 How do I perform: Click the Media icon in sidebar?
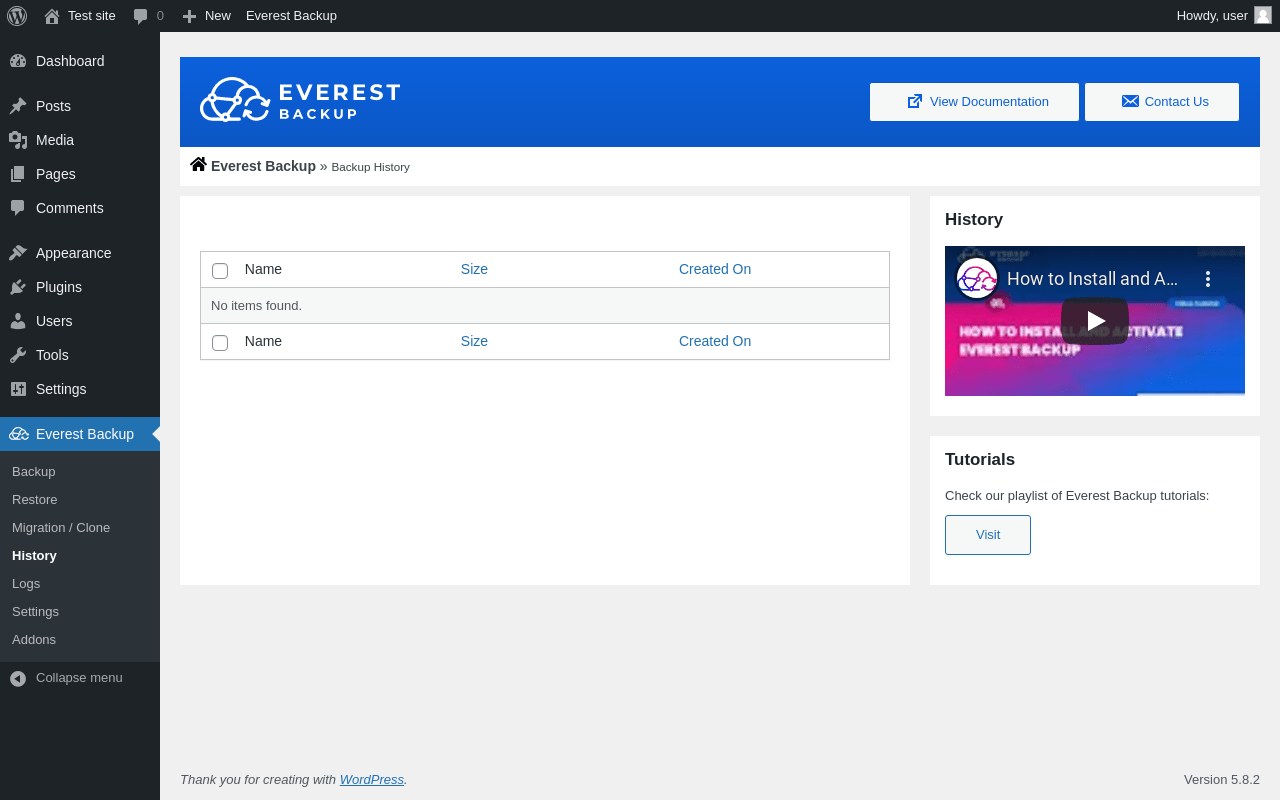(18, 140)
